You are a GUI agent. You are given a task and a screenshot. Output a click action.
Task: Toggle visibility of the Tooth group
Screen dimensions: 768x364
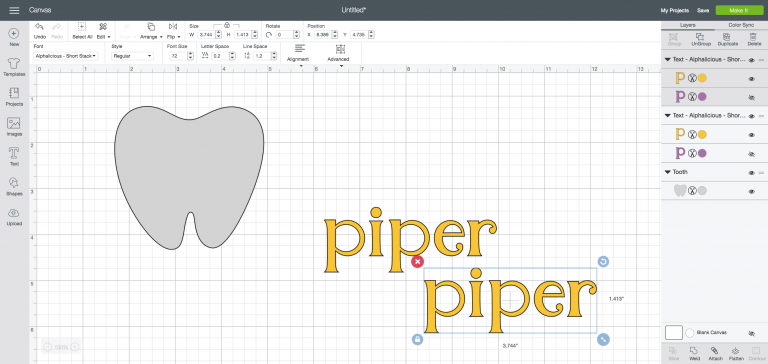pos(752,172)
